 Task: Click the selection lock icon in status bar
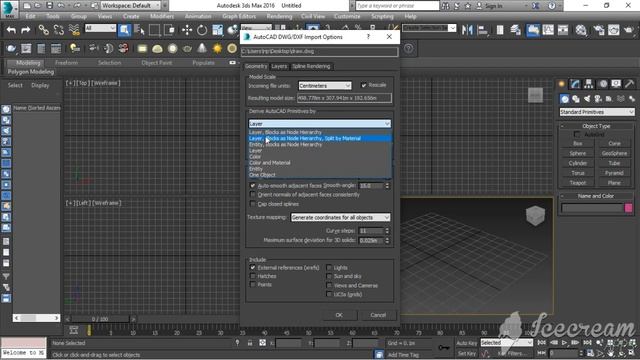[250, 343]
